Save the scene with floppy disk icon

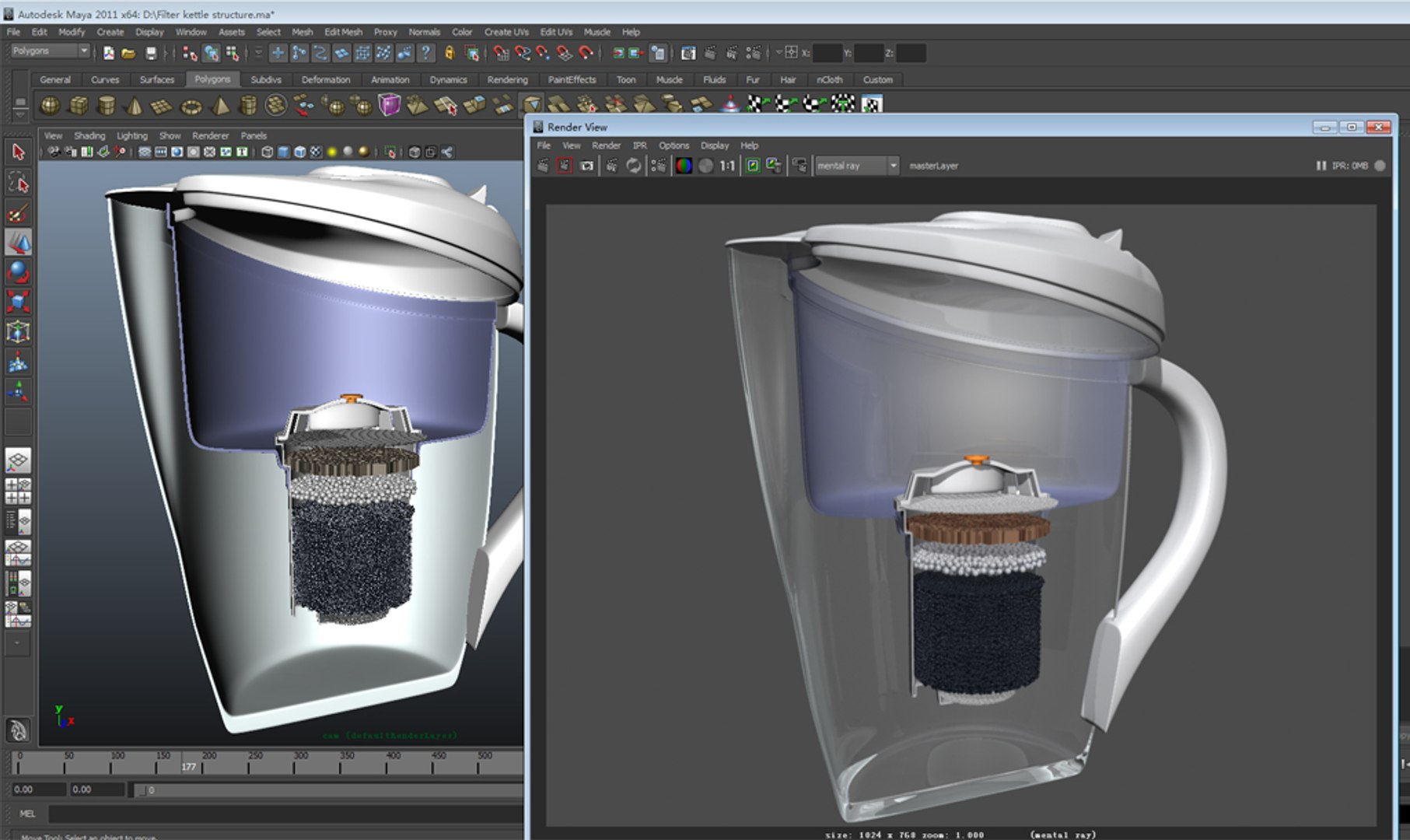coord(151,53)
